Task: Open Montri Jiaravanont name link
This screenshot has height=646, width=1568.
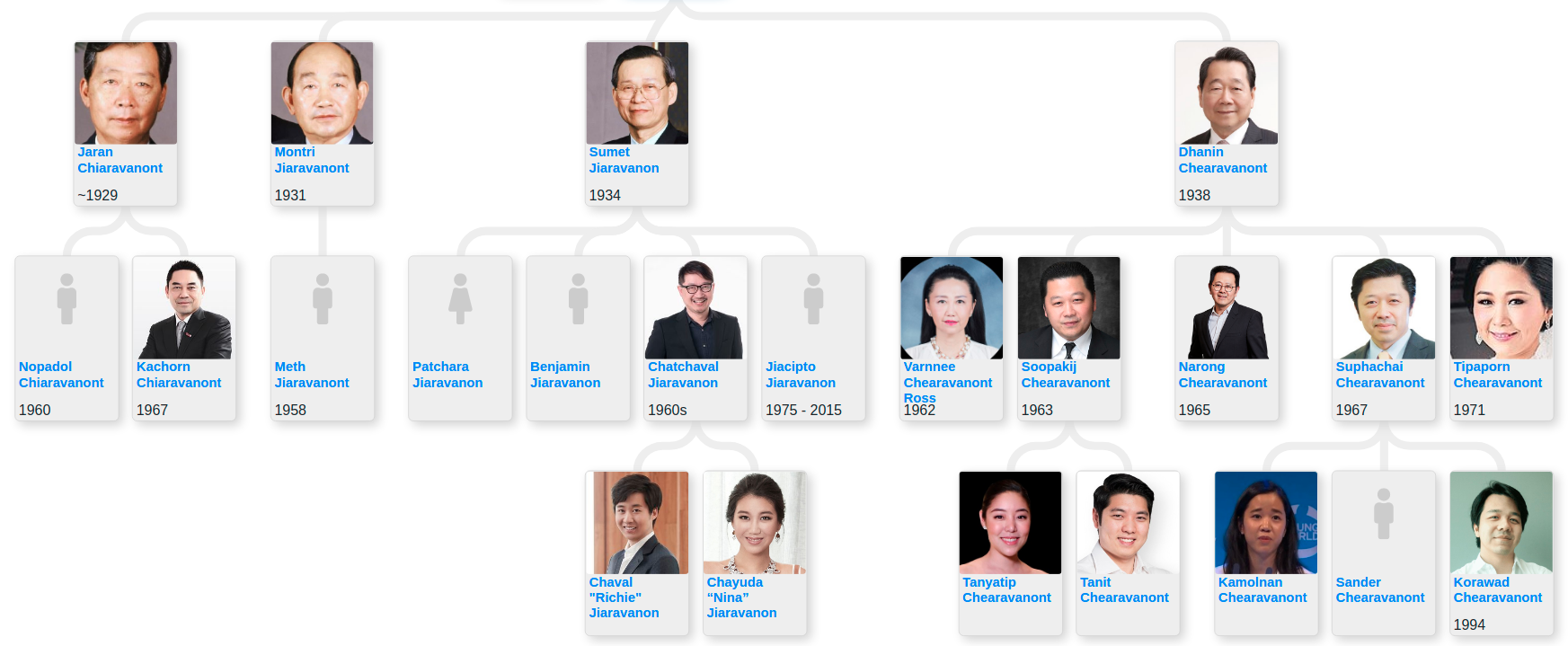Action: point(312,160)
